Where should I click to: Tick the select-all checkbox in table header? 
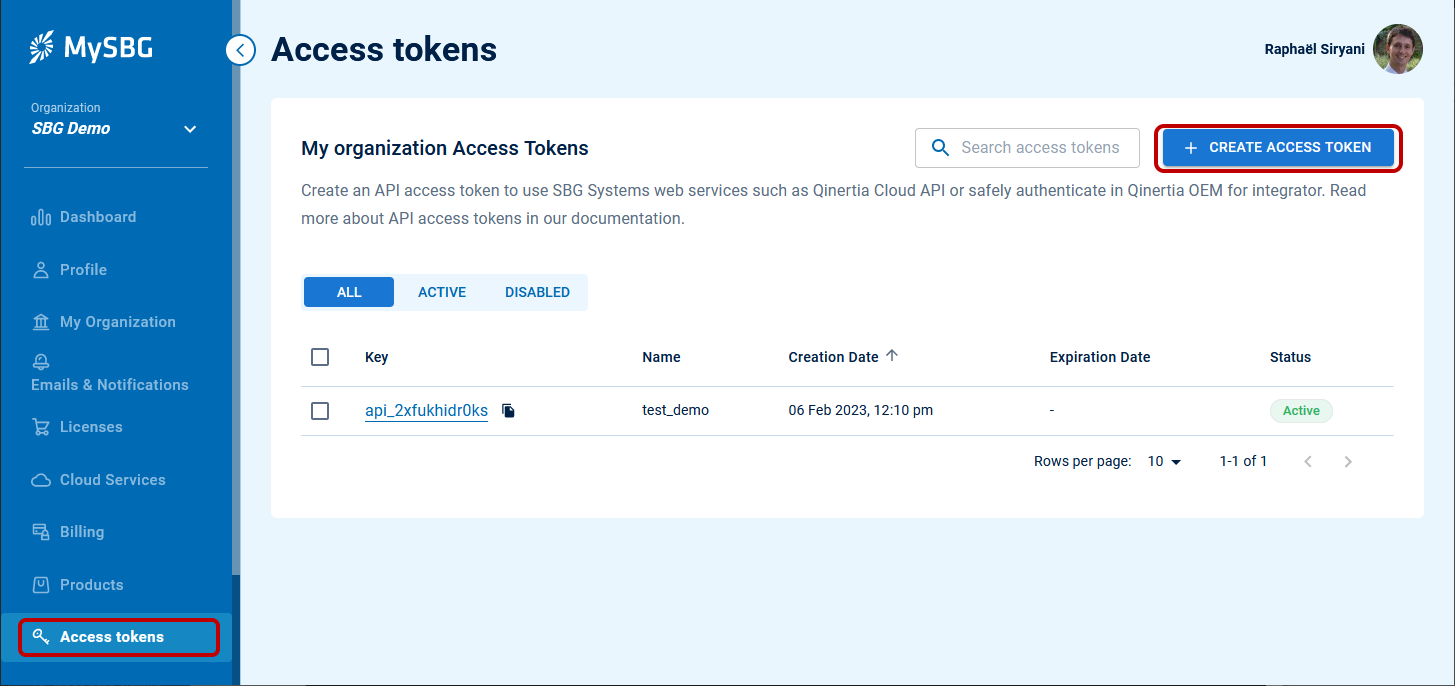(320, 357)
